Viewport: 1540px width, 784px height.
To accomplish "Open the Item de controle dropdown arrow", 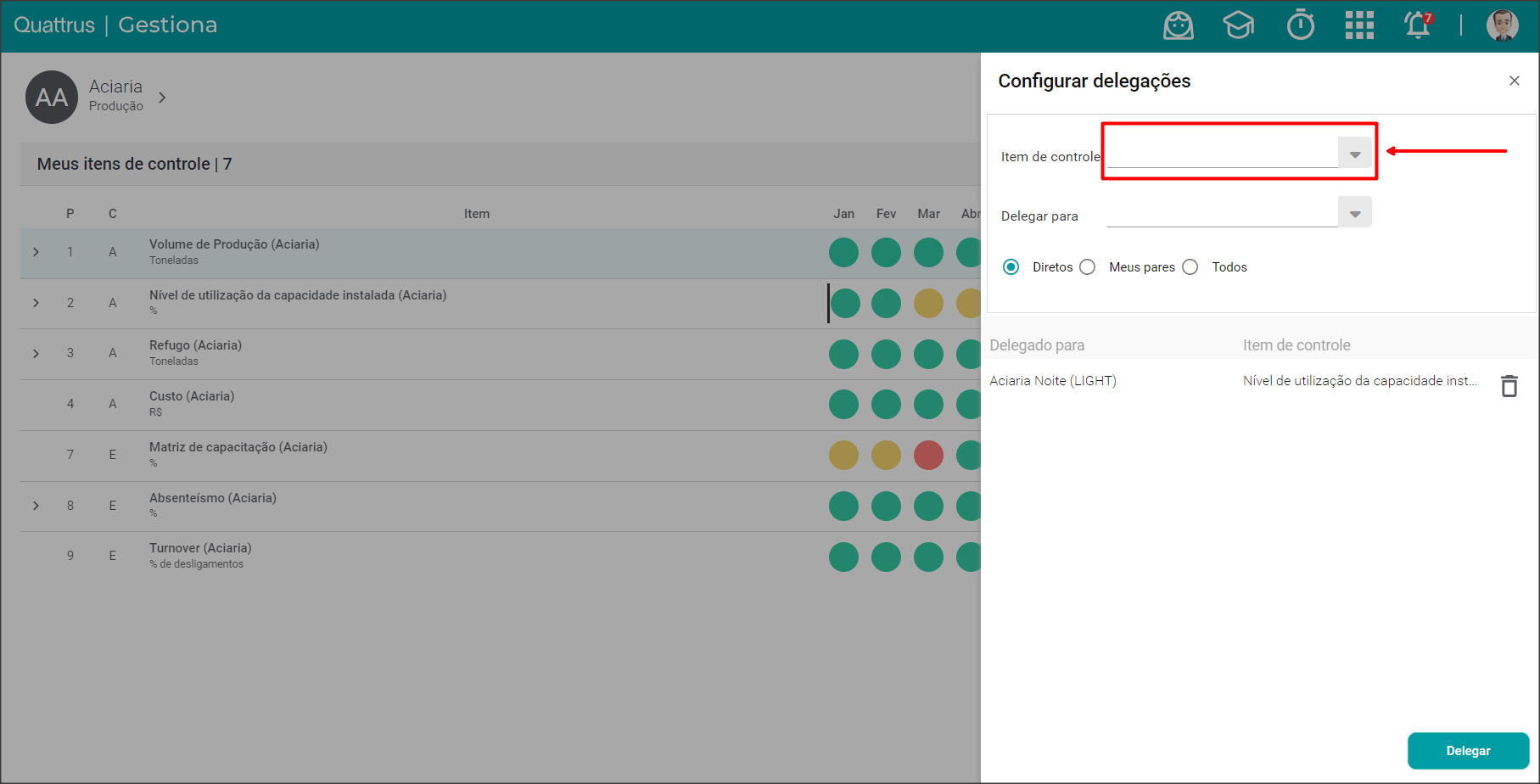I will (1354, 154).
